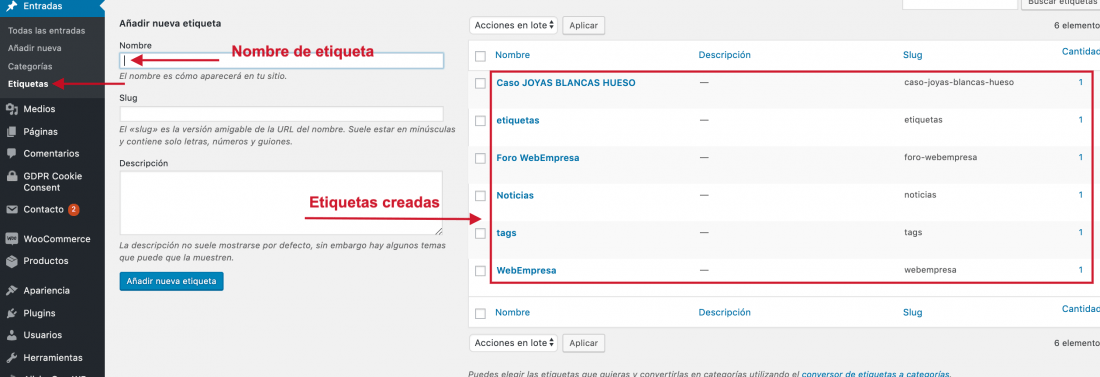Open Añadir nueva submenu item
The height and width of the screenshot is (377, 1100).
(34, 48)
